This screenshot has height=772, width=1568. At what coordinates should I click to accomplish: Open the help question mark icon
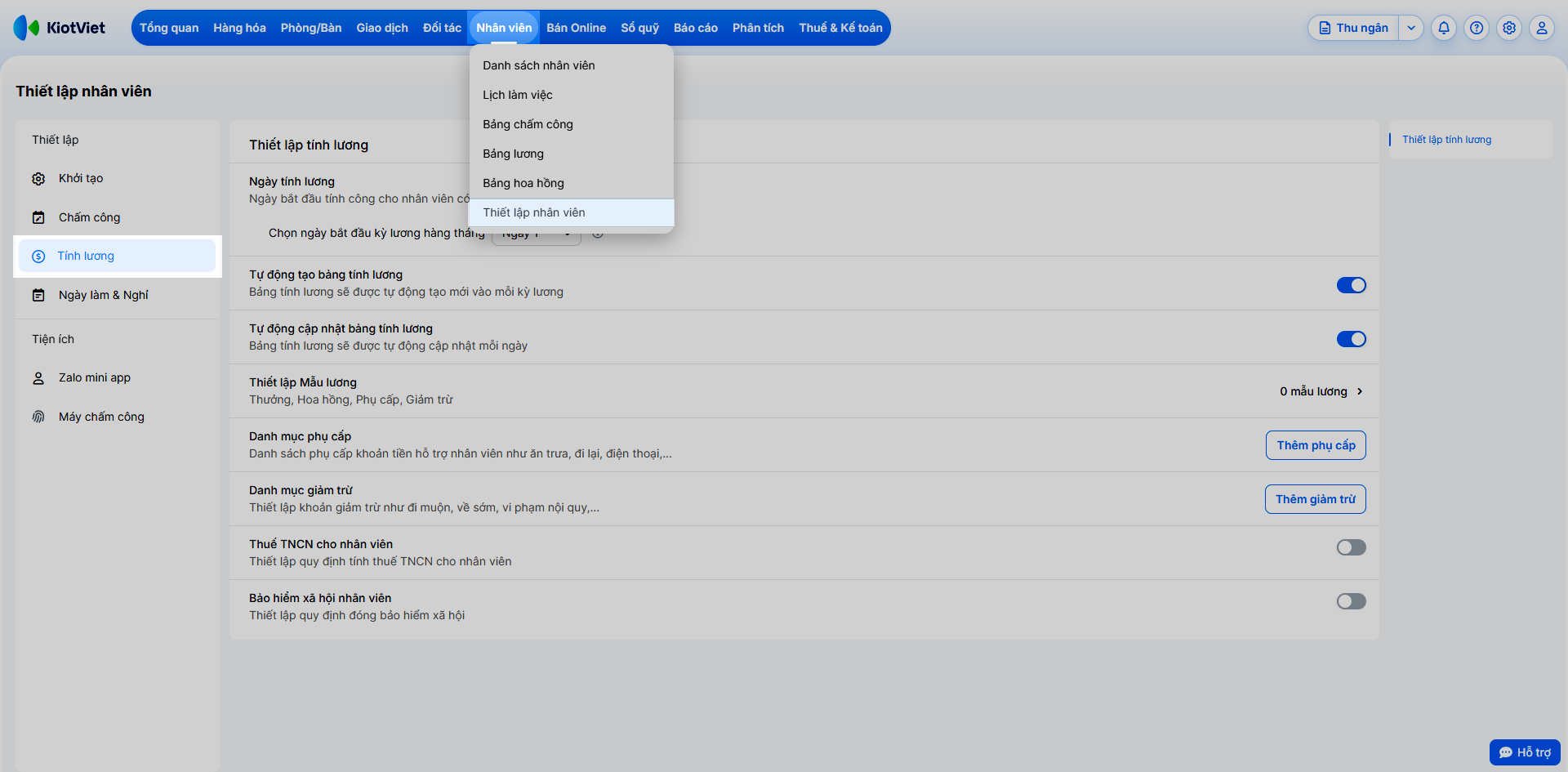(1477, 28)
